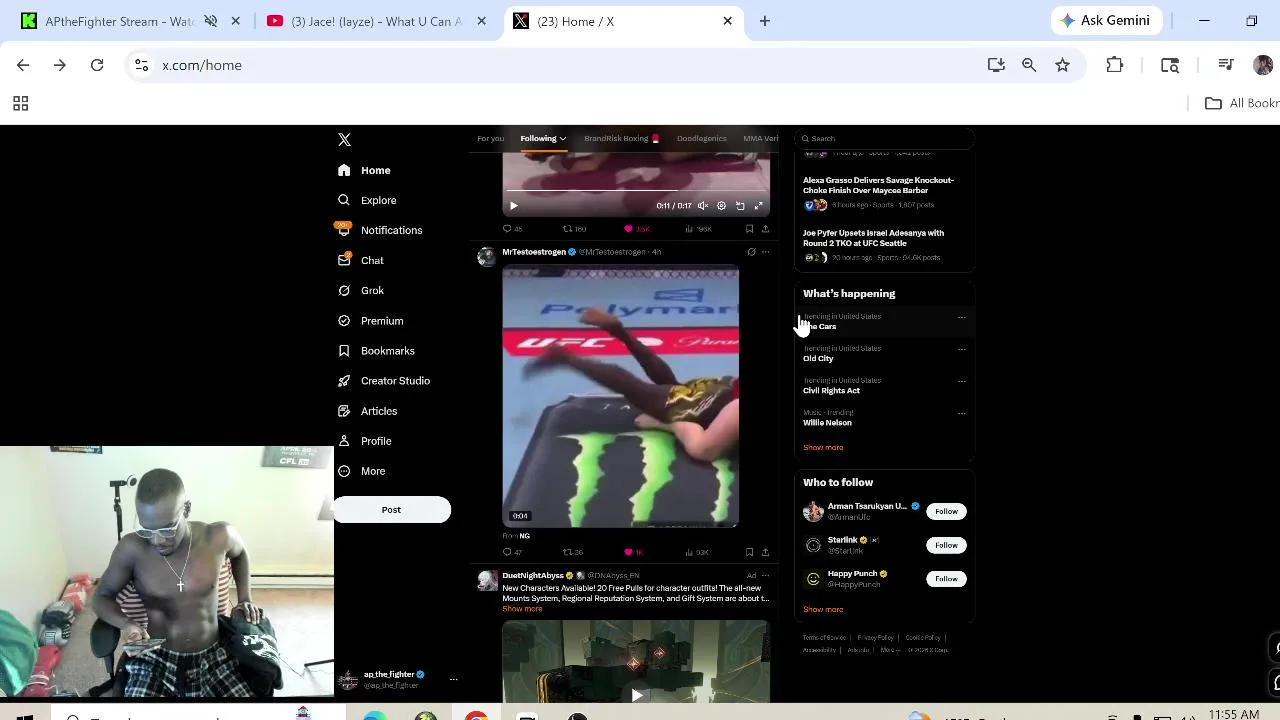Share the top post

tap(765, 229)
